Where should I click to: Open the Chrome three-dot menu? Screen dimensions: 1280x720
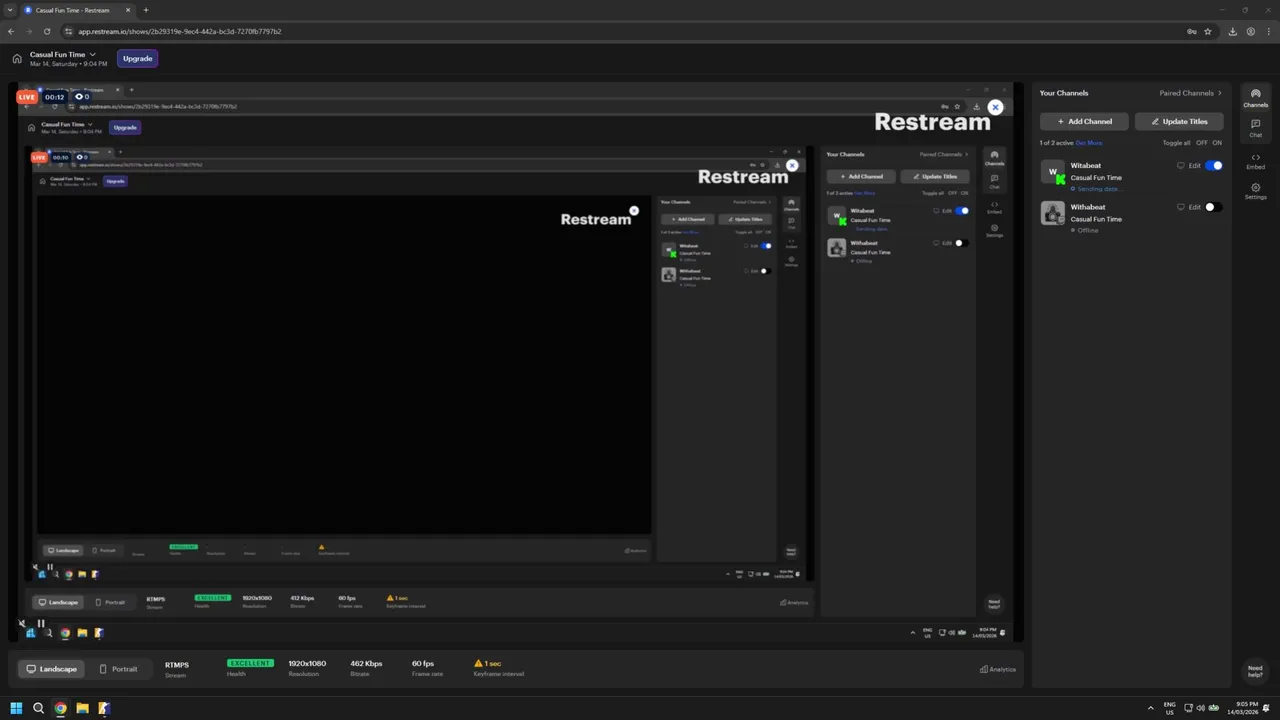pyautogui.click(x=1269, y=31)
